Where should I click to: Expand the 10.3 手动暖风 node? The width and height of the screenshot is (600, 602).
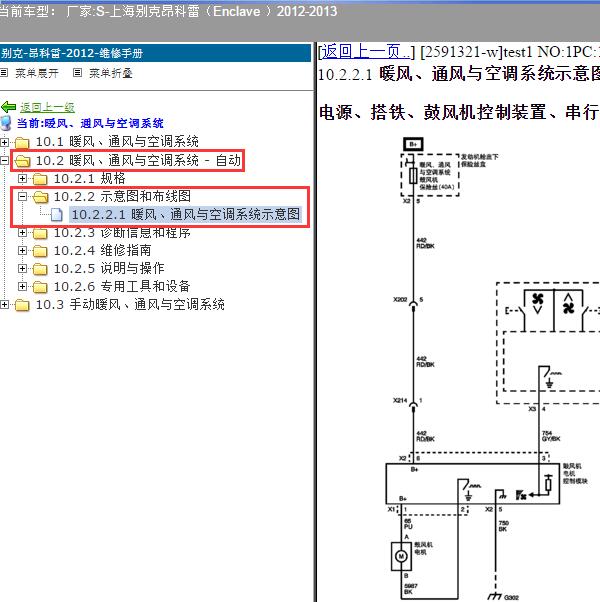click(x=4, y=305)
